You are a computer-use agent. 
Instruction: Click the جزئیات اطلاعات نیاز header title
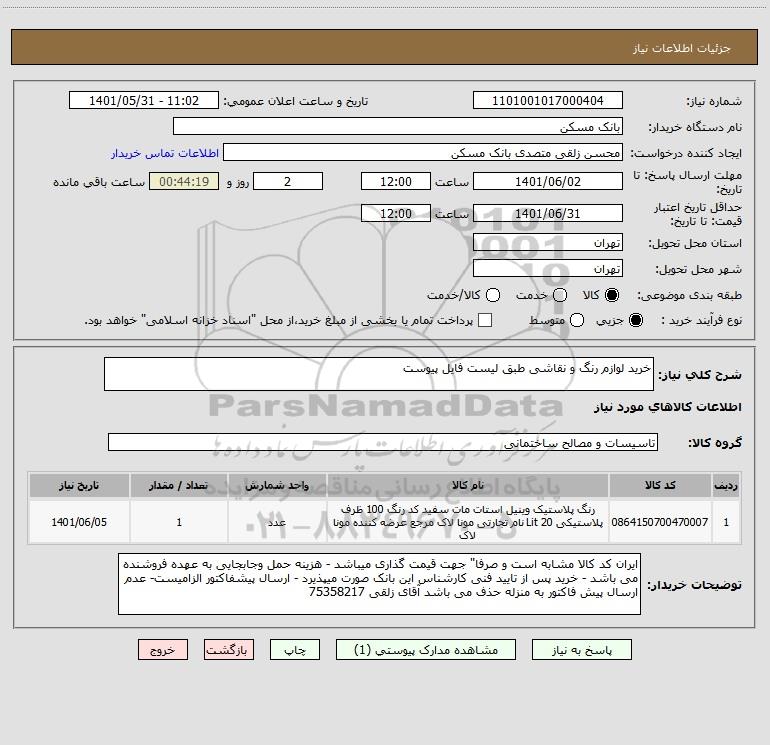(x=682, y=48)
